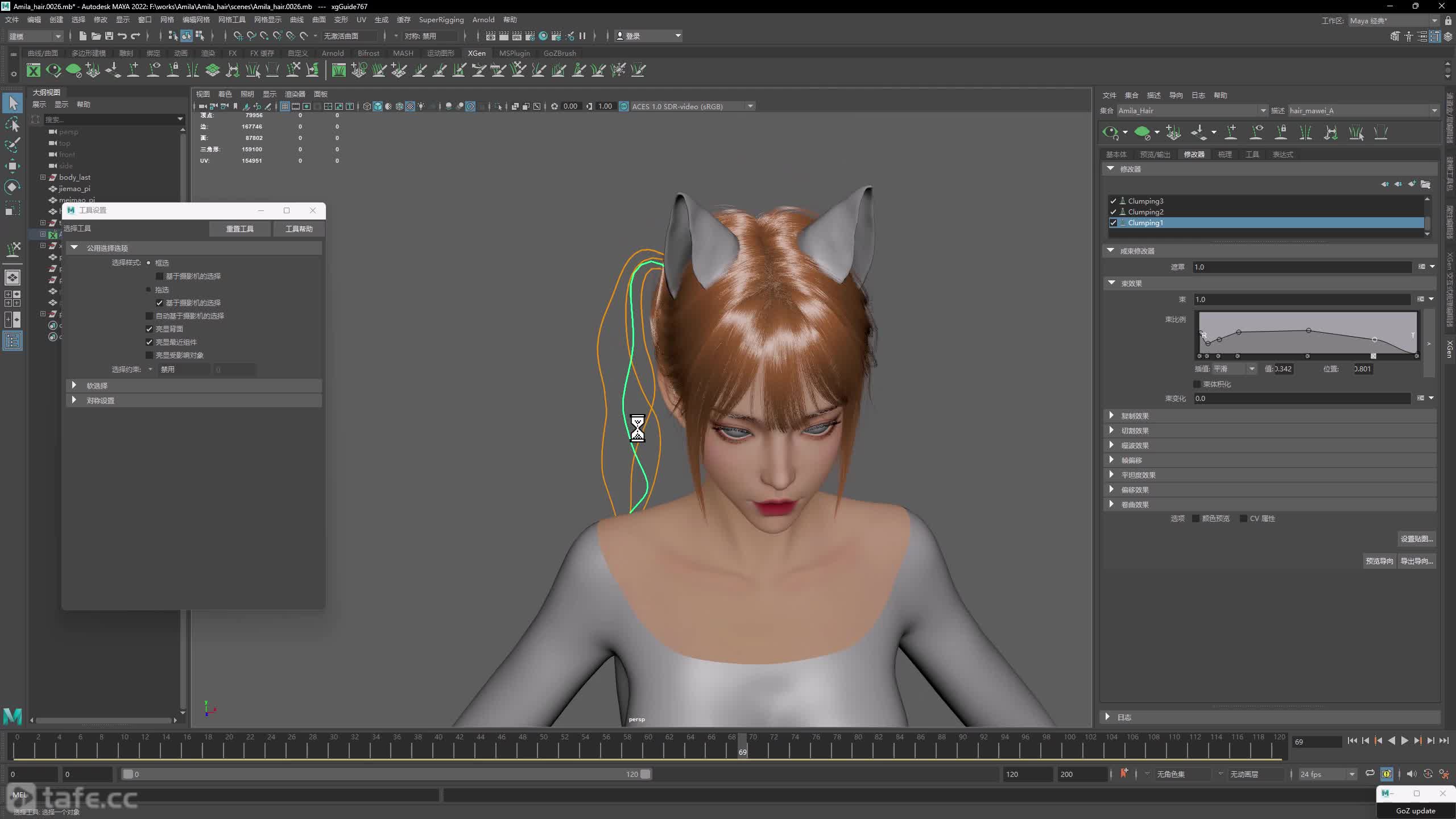The image size is (1456, 819).
Task: Expand the body_last outliner node
Action: point(43,177)
